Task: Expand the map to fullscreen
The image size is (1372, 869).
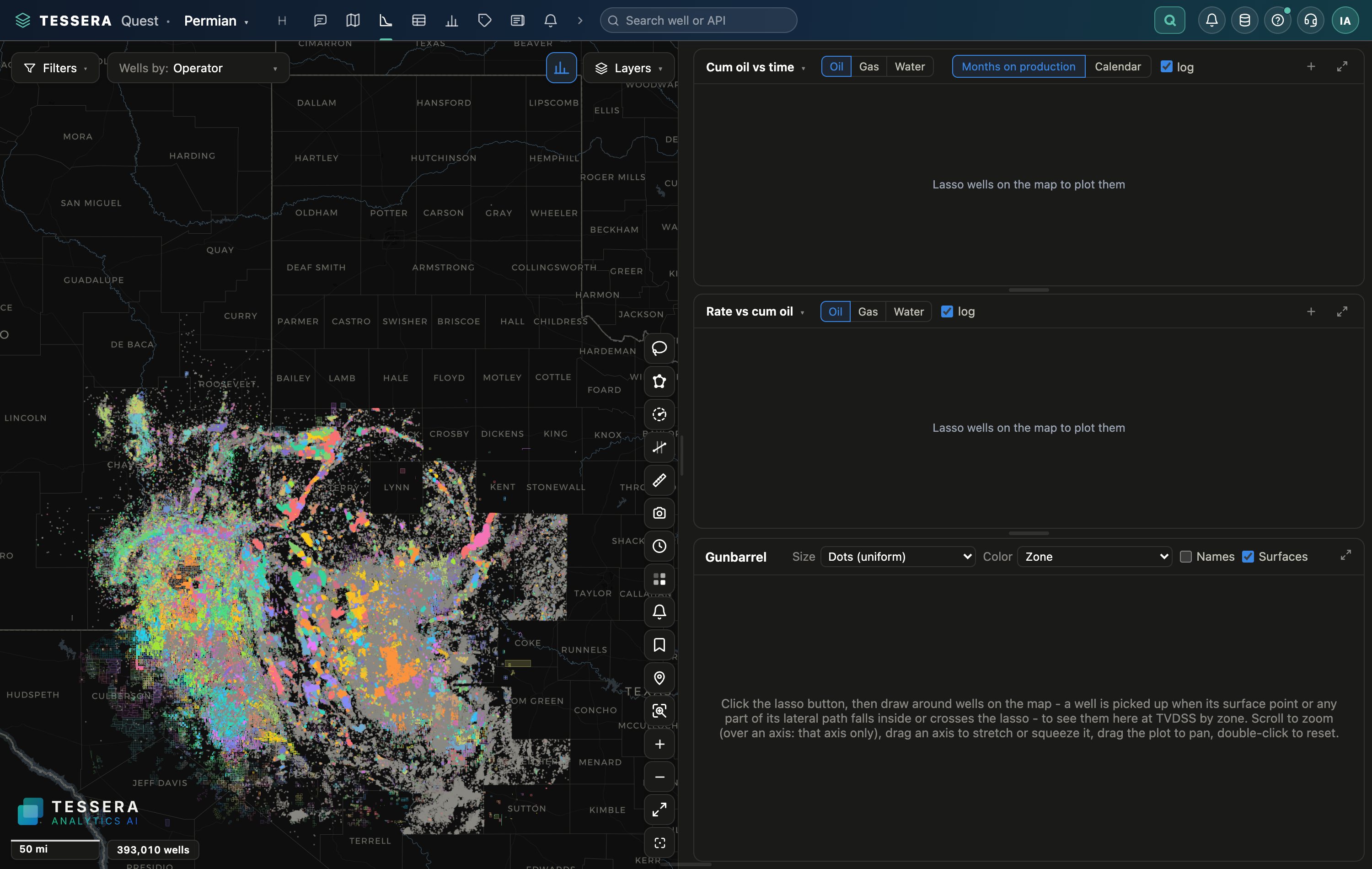Action: (x=659, y=810)
